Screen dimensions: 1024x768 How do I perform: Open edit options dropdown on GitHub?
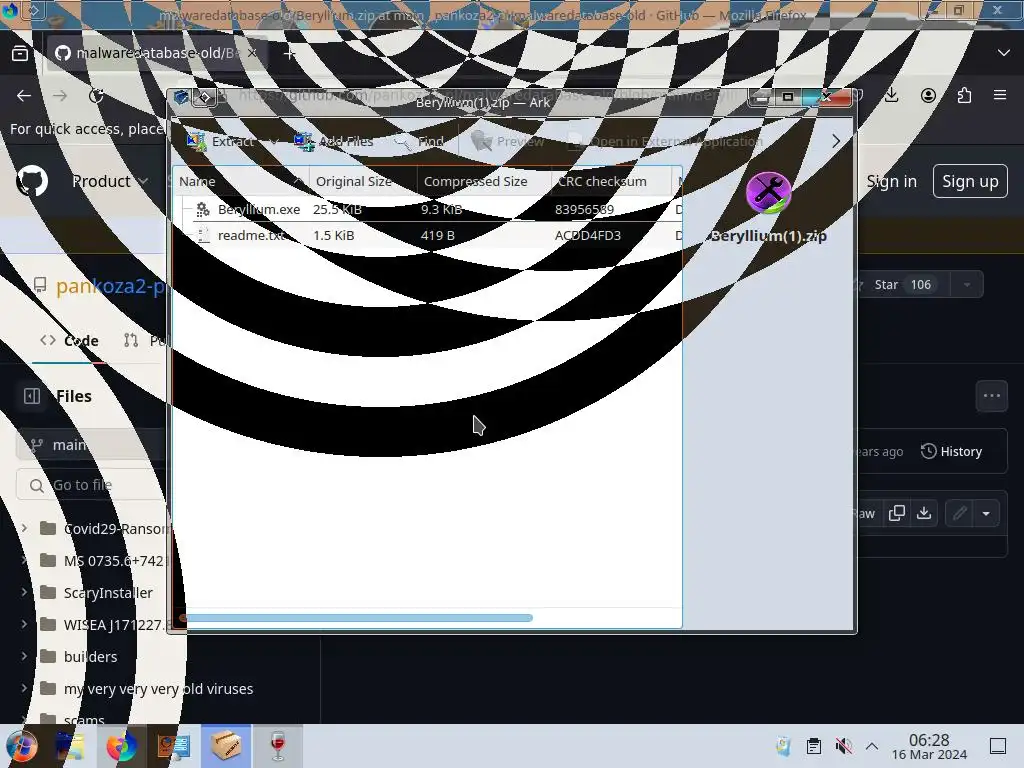pyautogui.click(x=986, y=513)
